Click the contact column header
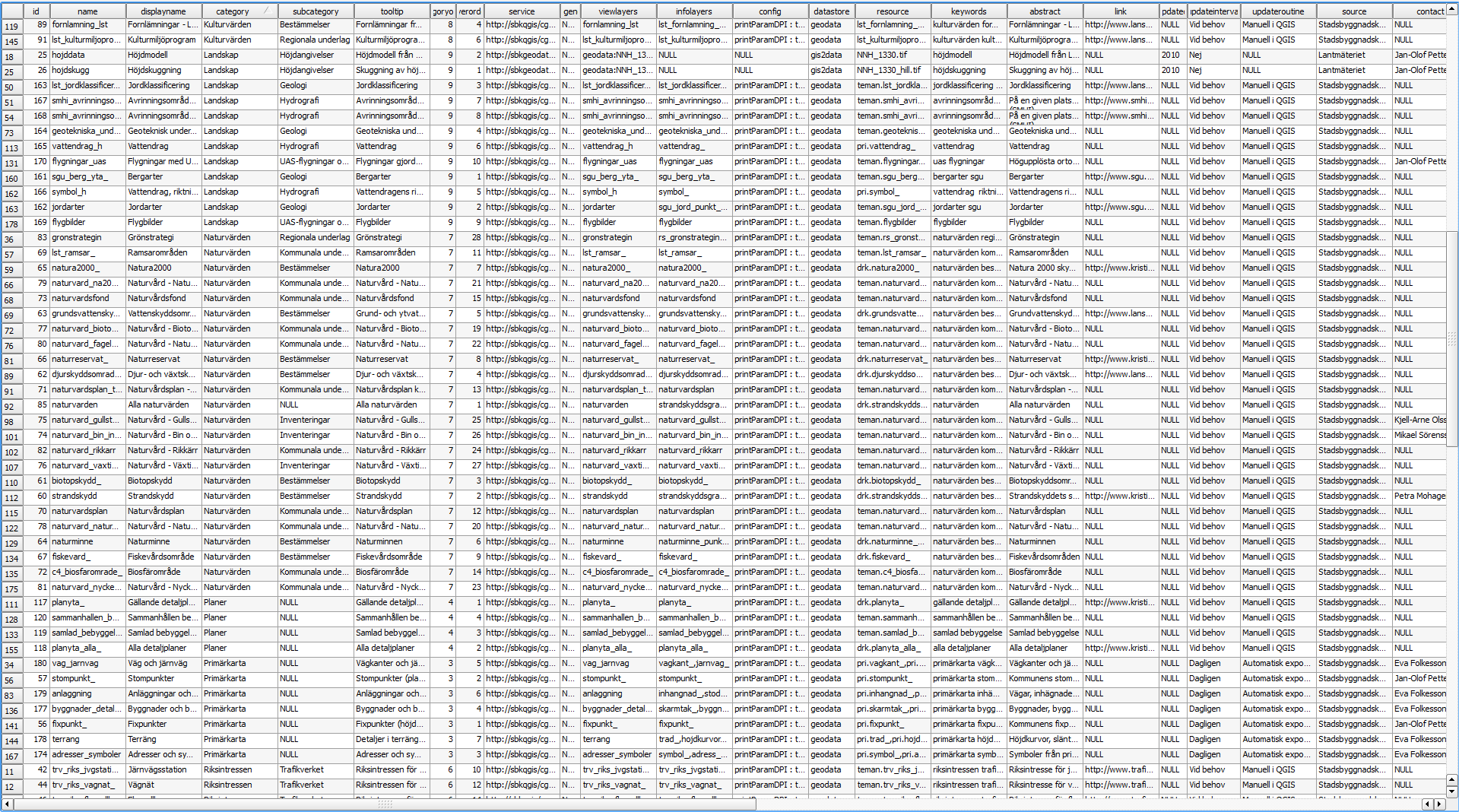The width and height of the screenshot is (1459, 812). (x=1420, y=11)
